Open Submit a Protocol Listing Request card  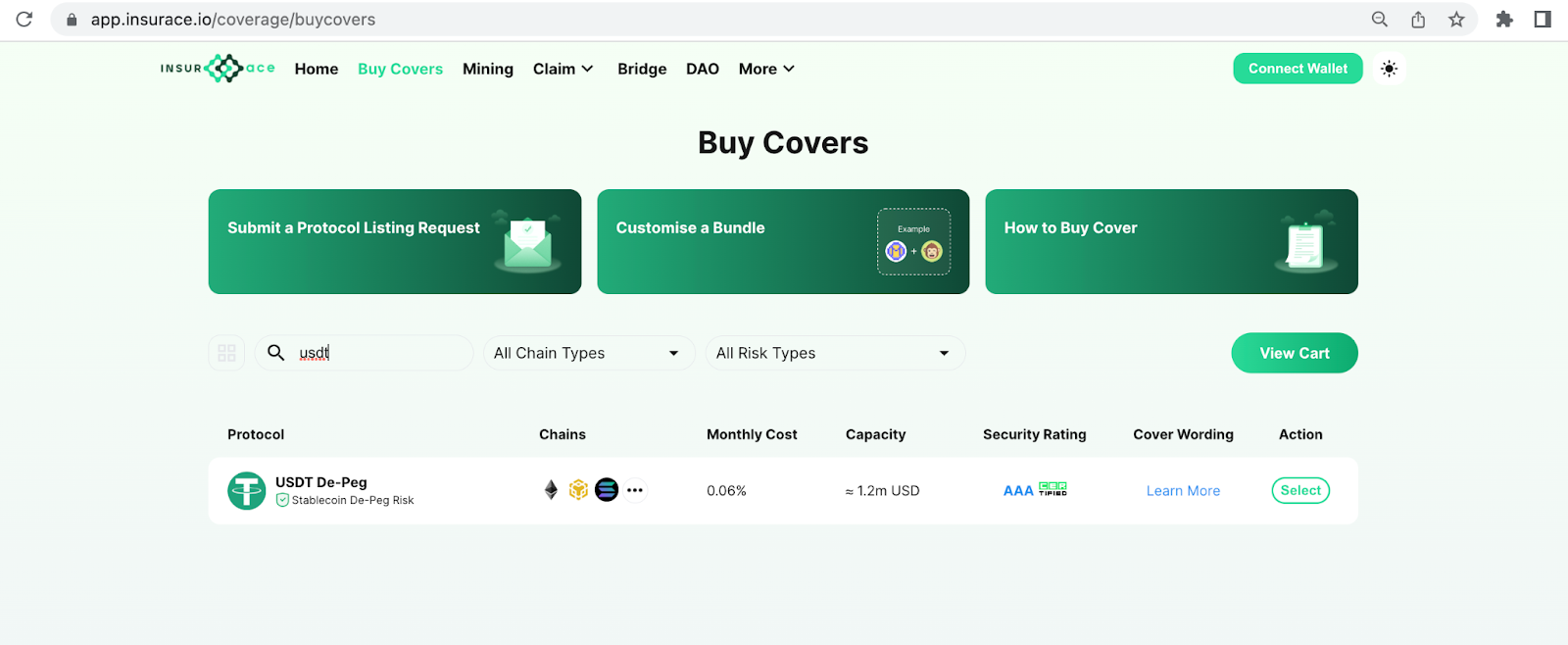pyautogui.click(x=395, y=241)
